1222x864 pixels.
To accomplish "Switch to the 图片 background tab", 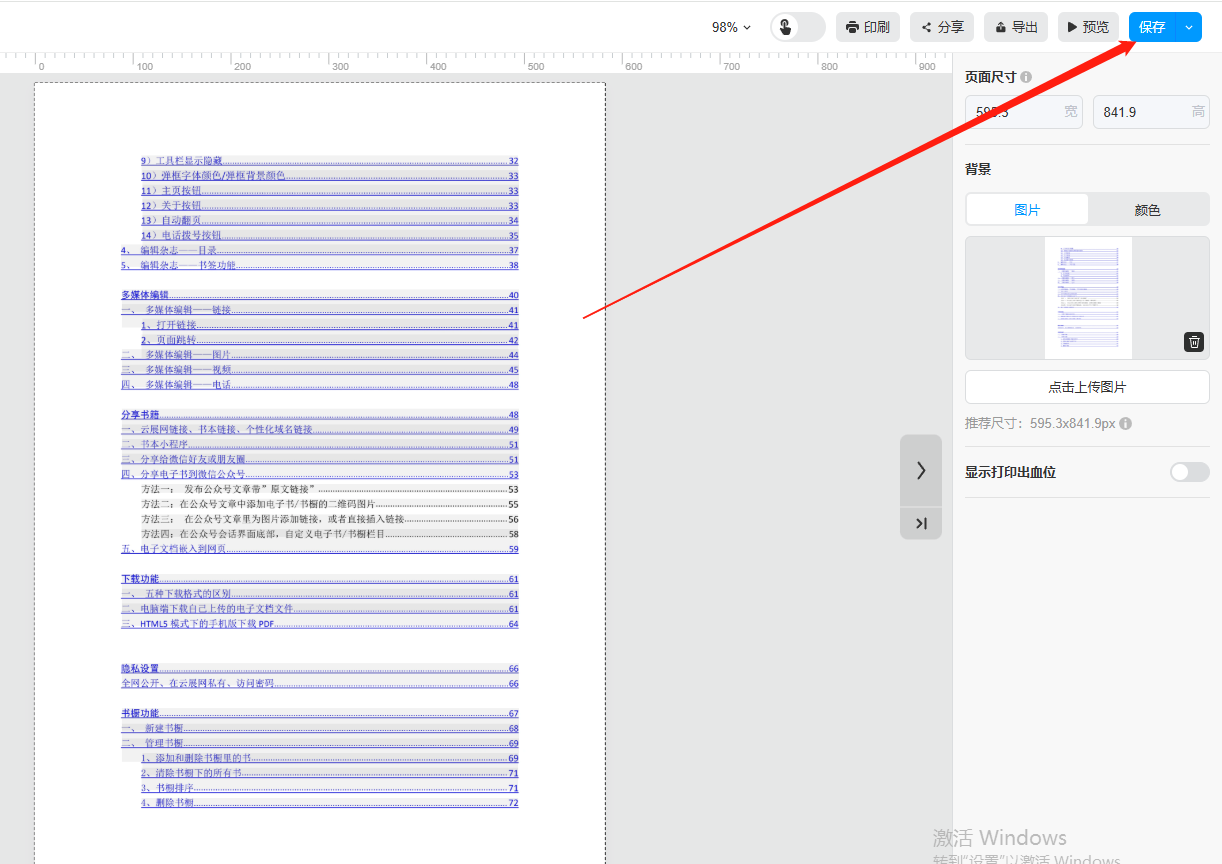I will coord(1027,210).
